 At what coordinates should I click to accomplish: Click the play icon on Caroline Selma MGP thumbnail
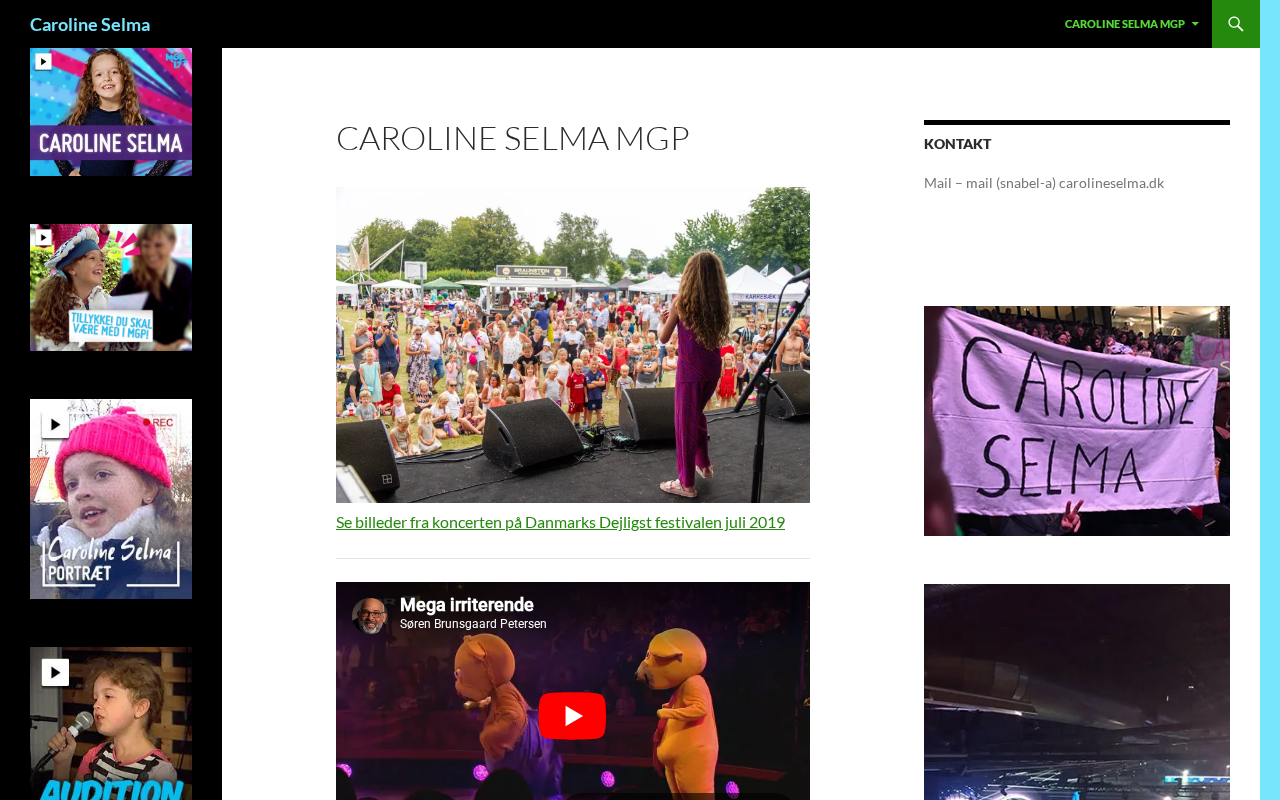[43, 61]
